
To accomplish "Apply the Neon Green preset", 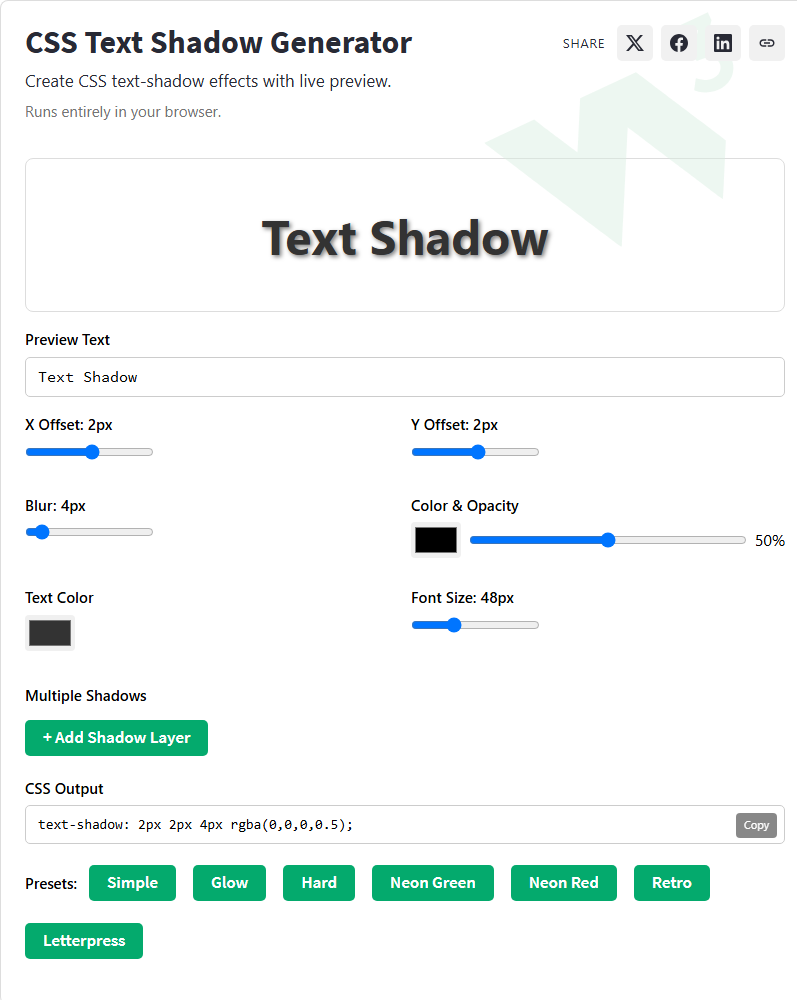I will (433, 883).
